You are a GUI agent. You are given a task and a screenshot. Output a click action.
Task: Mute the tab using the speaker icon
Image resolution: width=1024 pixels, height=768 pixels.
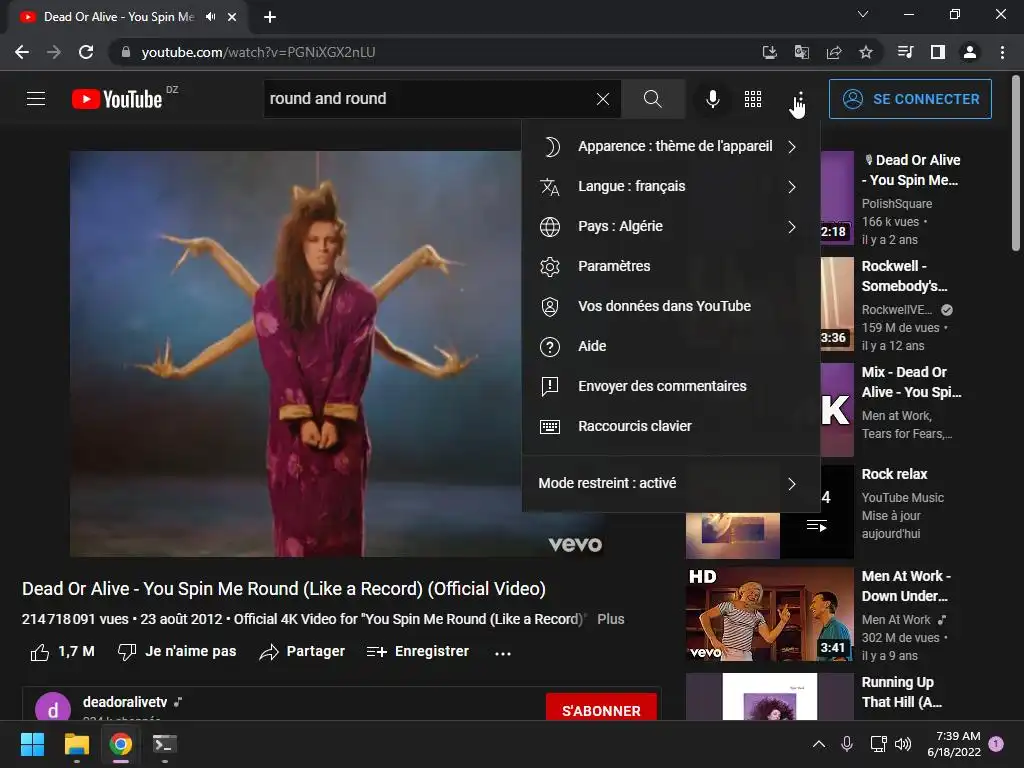pyautogui.click(x=210, y=17)
